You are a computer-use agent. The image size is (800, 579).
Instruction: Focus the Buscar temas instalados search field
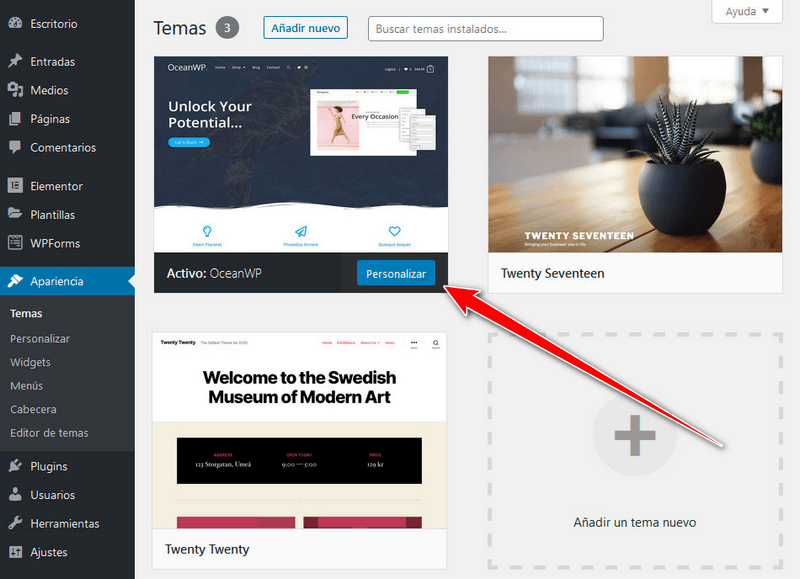(x=486, y=29)
